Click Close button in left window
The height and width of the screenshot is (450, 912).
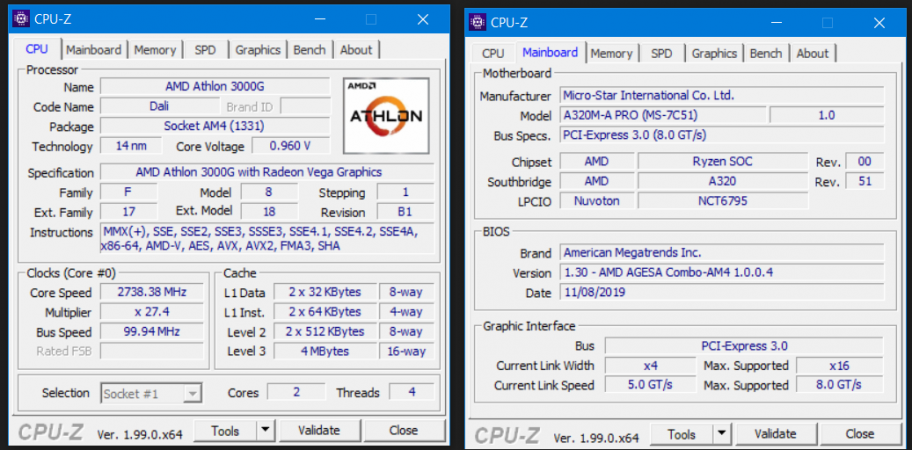click(404, 430)
